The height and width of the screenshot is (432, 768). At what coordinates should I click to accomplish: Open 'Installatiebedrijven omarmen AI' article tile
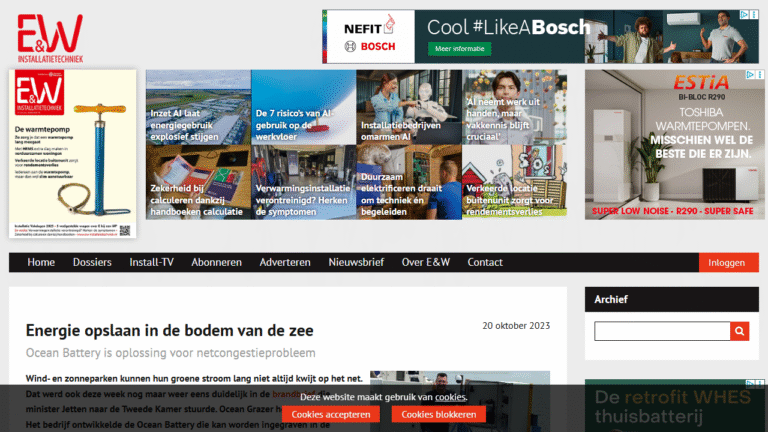408,107
